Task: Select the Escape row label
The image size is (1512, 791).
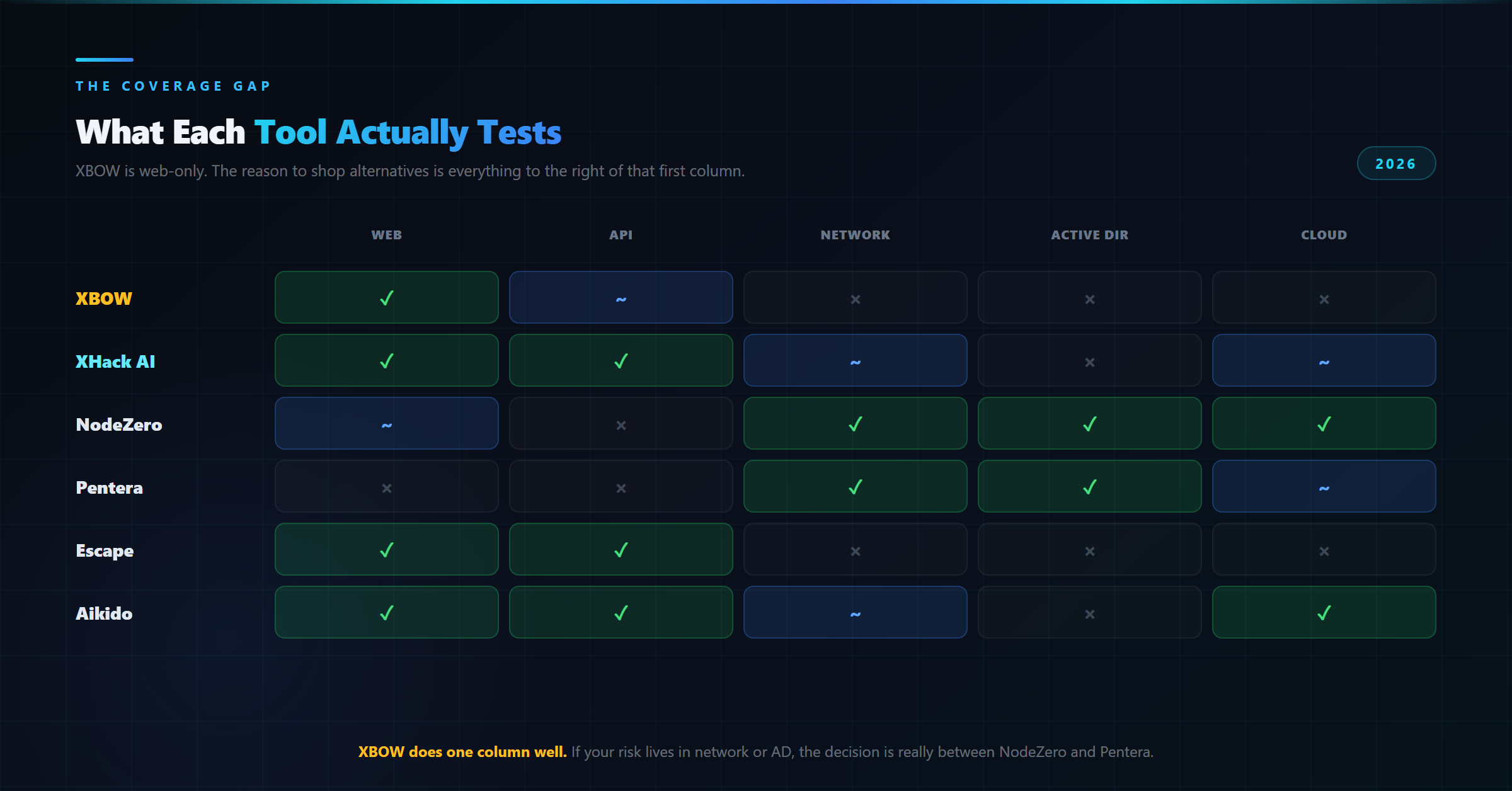Action: pyautogui.click(x=105, y=551)
